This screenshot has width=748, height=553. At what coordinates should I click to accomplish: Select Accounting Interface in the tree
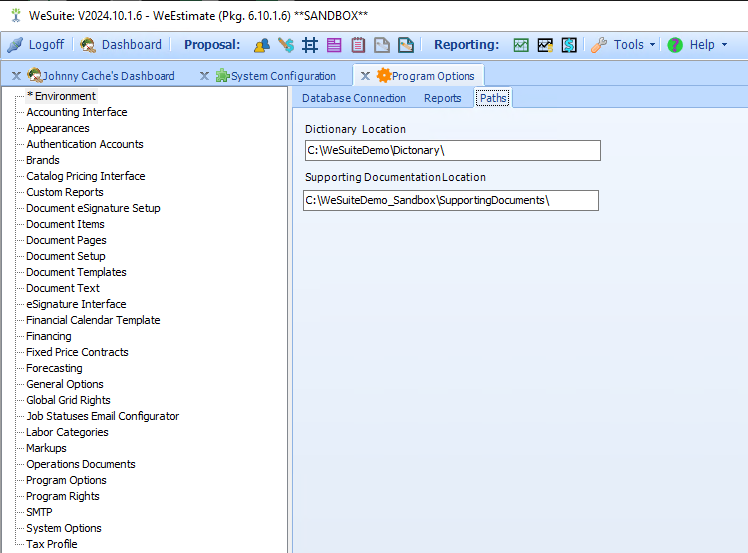tap(77, 112)
